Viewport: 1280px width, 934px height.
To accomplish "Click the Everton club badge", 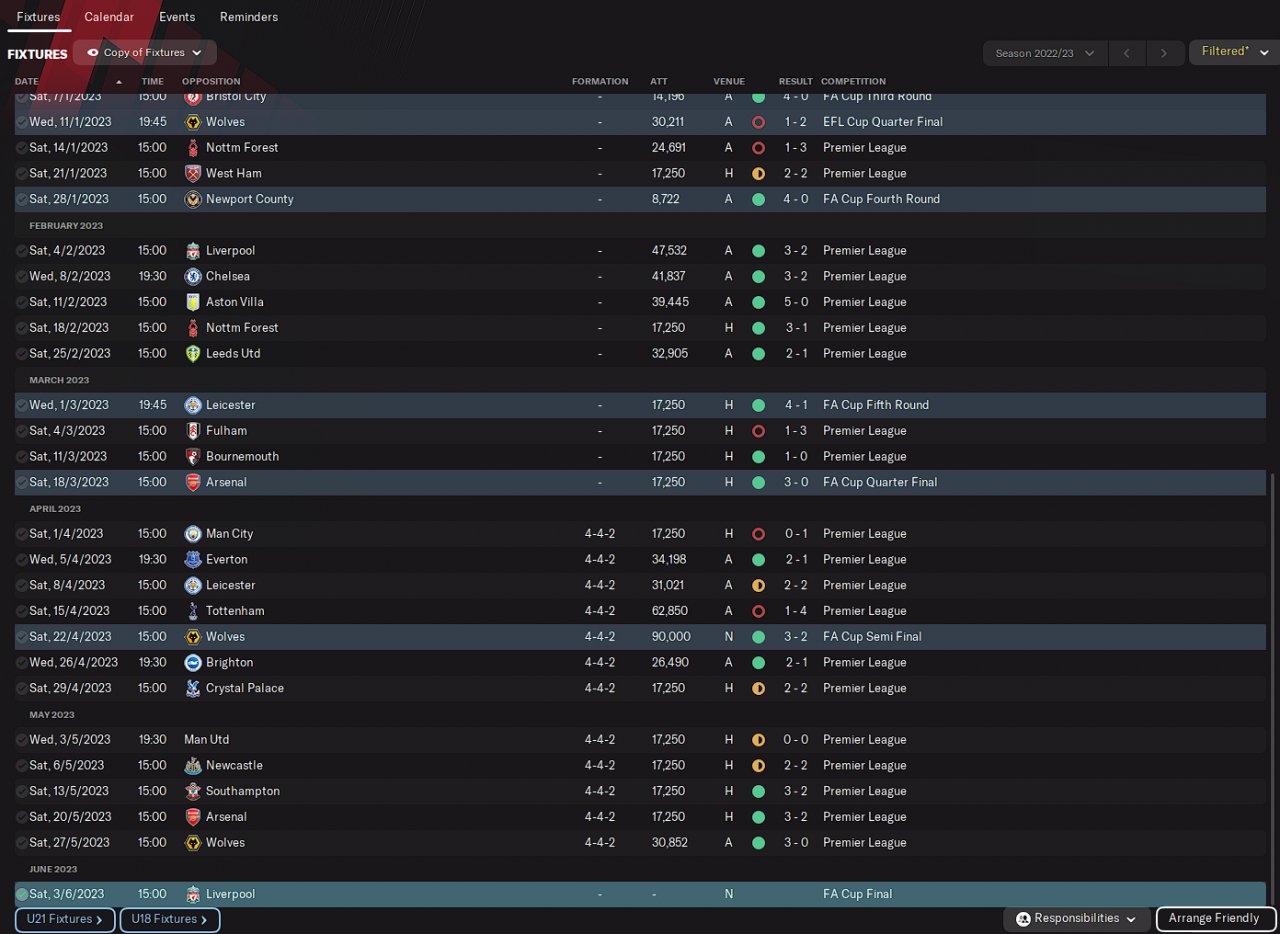I will tap(193, 559).
